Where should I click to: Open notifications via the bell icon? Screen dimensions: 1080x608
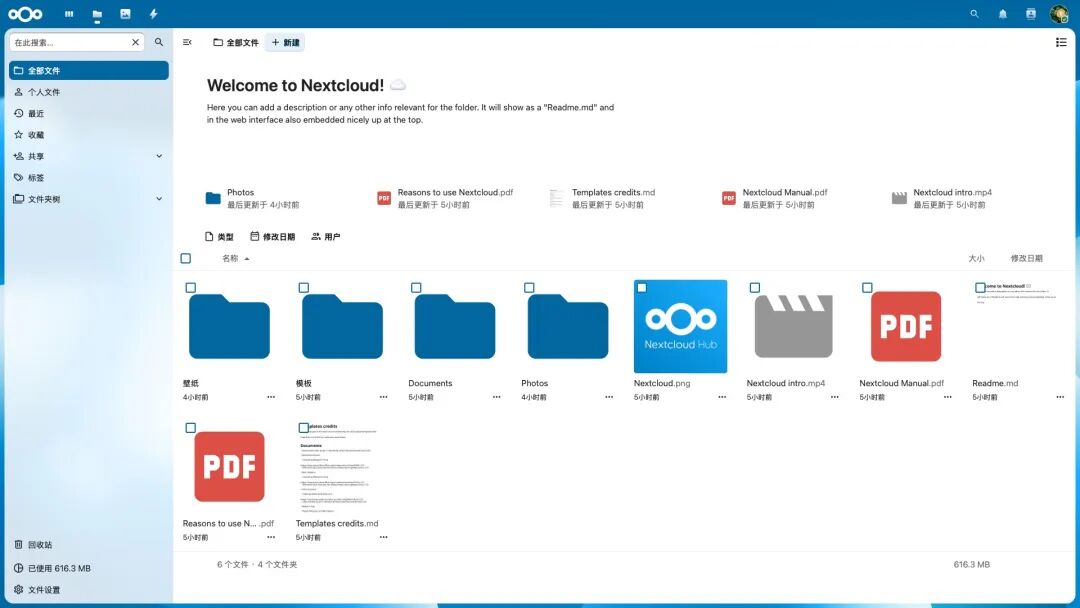click(x=1002, y=14)
